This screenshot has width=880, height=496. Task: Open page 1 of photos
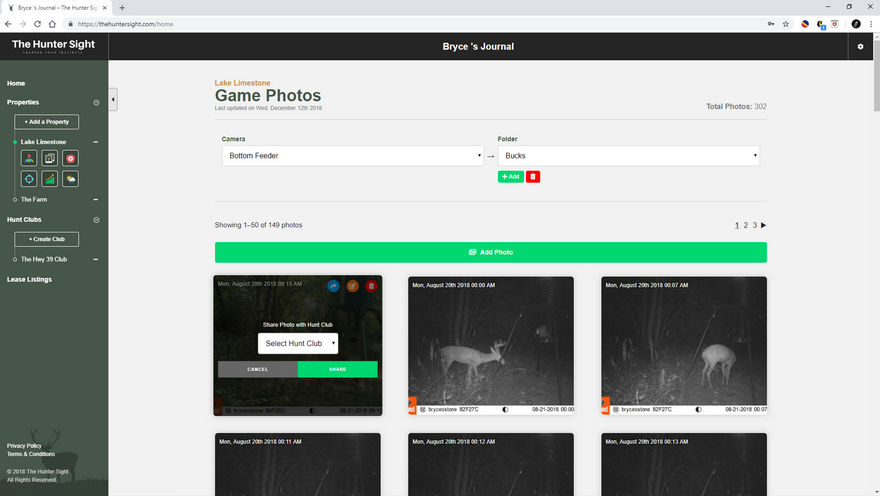pos(737,225)
